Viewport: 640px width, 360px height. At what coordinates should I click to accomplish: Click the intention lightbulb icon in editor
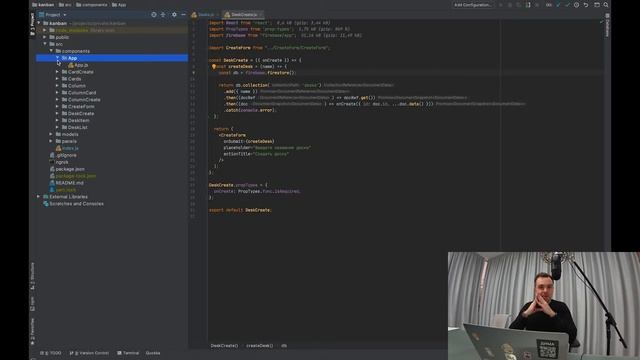213,67
